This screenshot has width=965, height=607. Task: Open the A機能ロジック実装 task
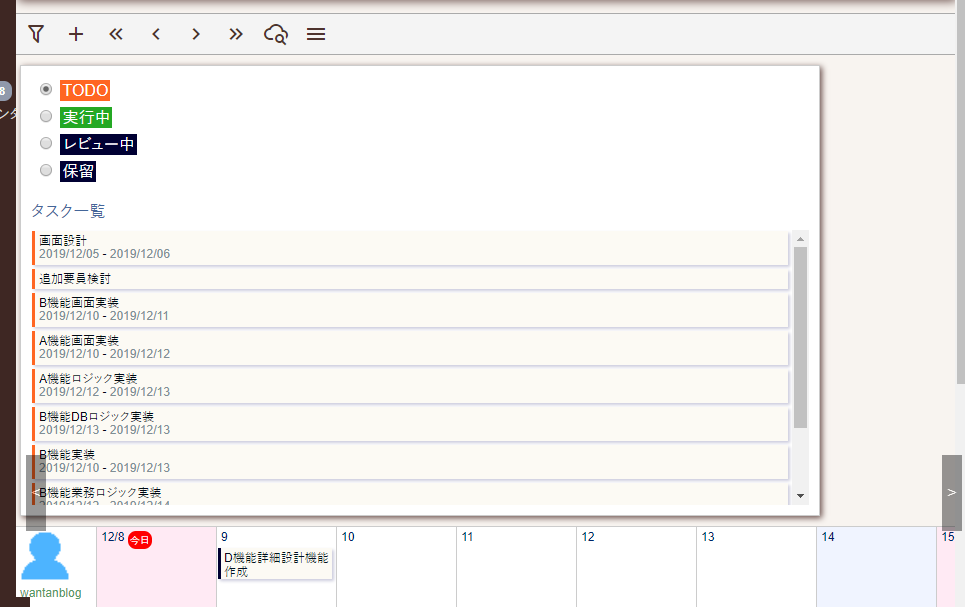(410, 386)
